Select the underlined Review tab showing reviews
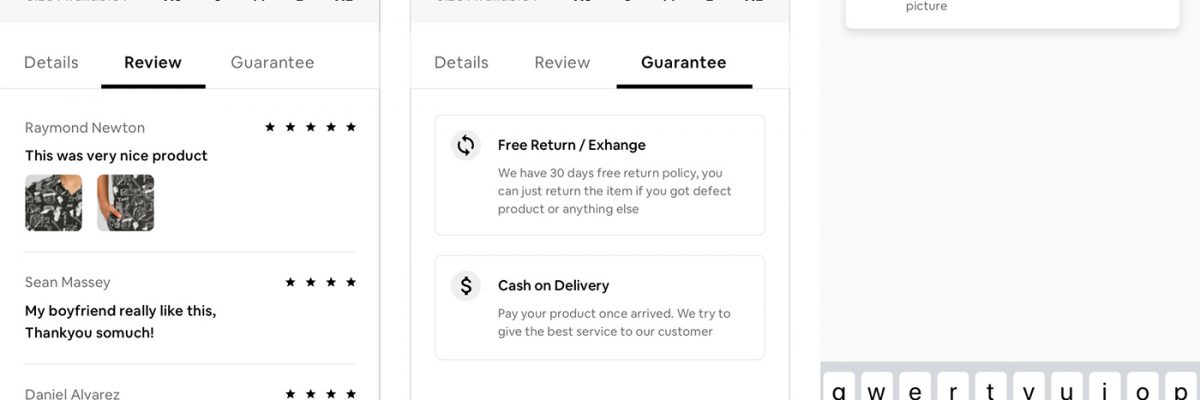 (153, 62)
